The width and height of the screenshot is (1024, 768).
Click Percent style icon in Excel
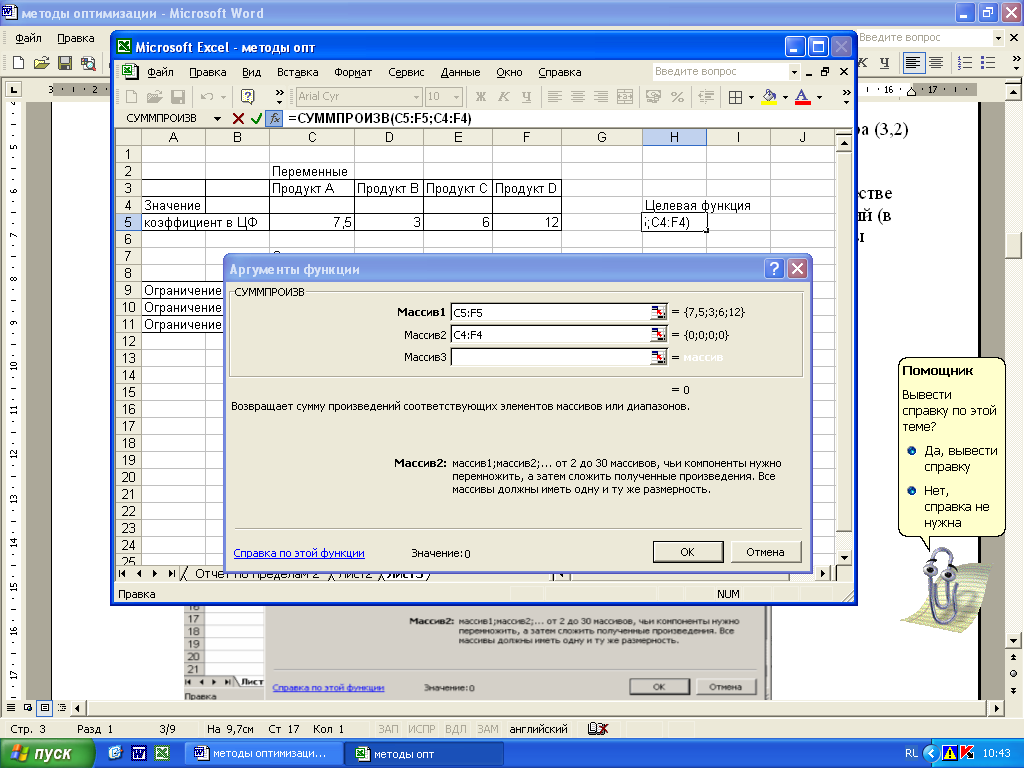(x=677, y=97)
